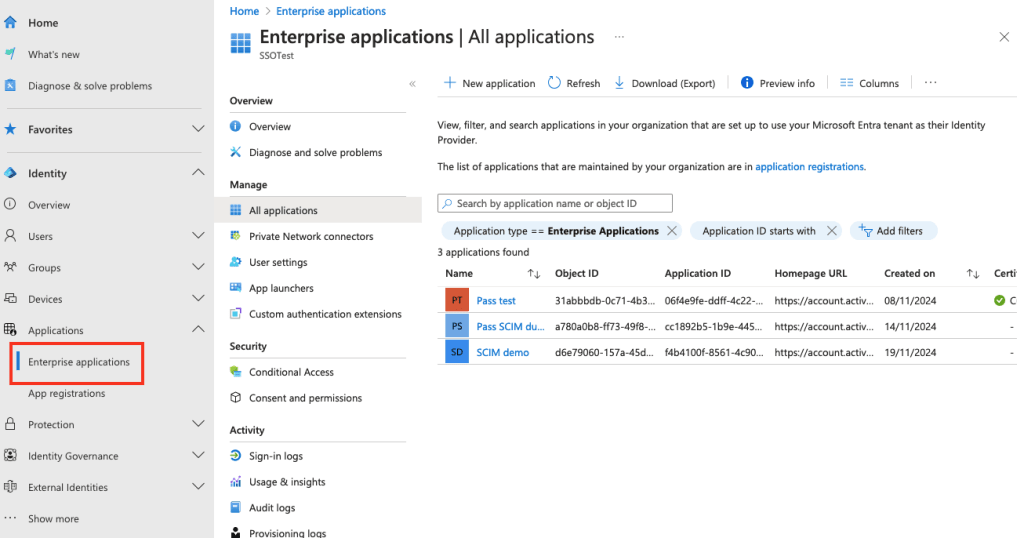This screenshot has height=538, width=1024.
Task: Select Conditional Access under Security
Action: click(291, 372)
